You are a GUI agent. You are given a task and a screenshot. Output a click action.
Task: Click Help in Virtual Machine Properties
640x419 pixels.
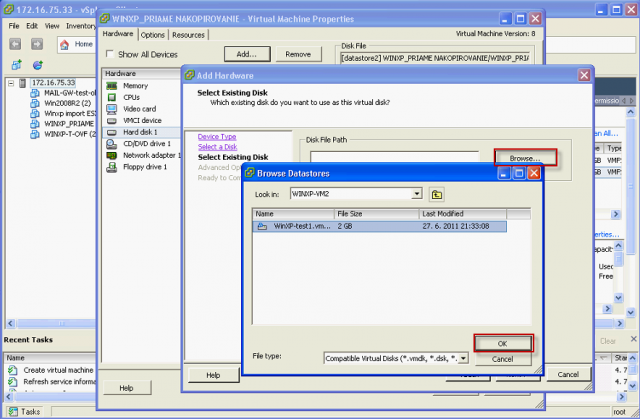pyautogui.click(x=127, y=388)
